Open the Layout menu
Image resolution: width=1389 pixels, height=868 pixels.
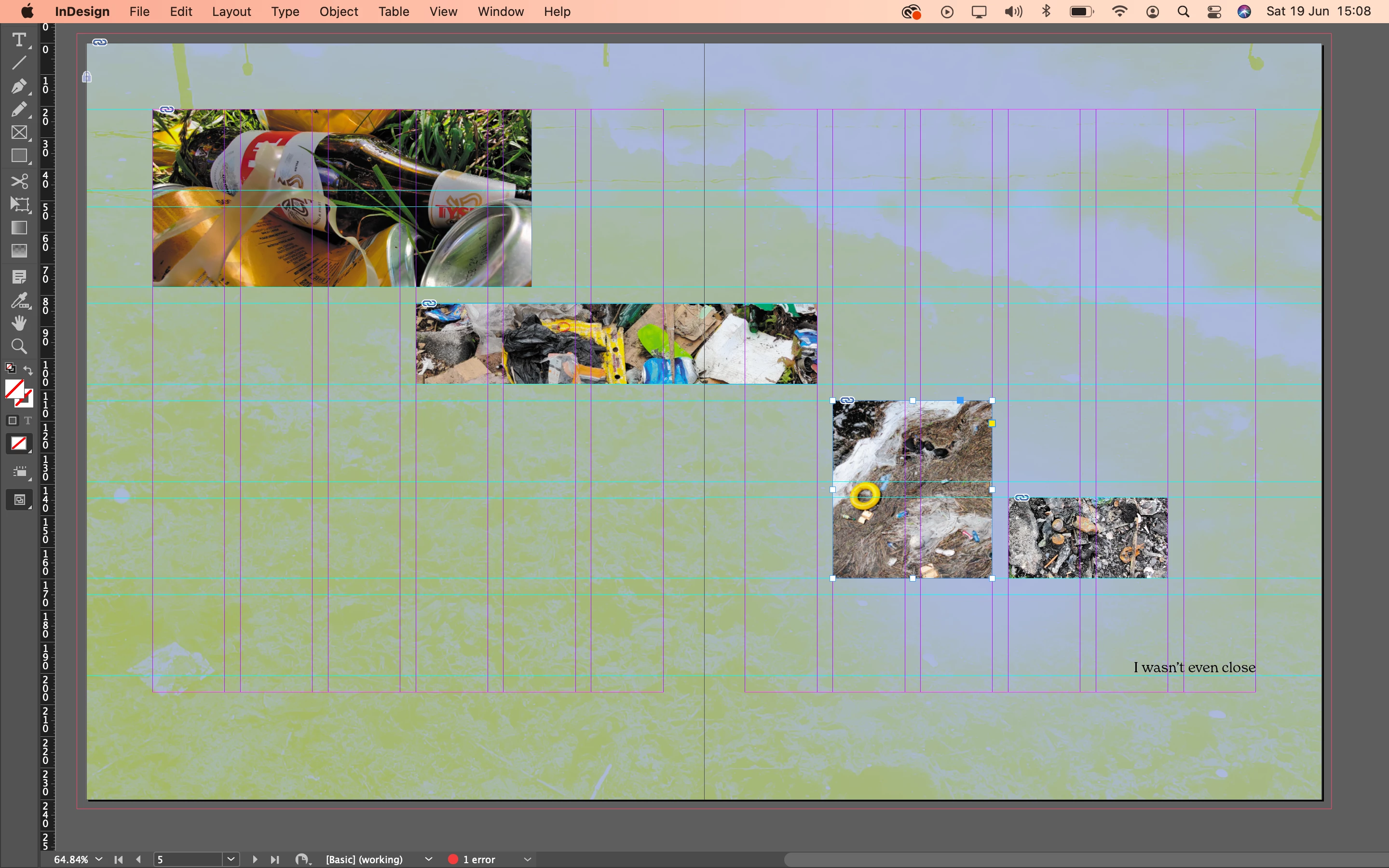231,12
